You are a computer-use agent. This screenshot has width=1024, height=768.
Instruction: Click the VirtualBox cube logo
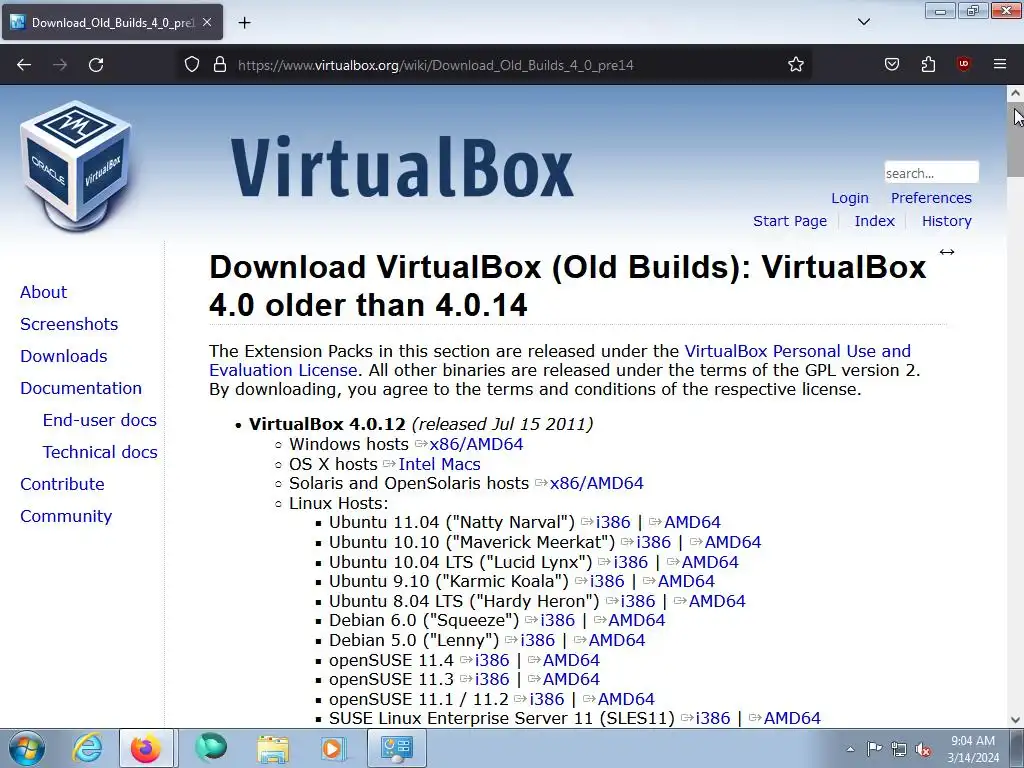(75, 166)
